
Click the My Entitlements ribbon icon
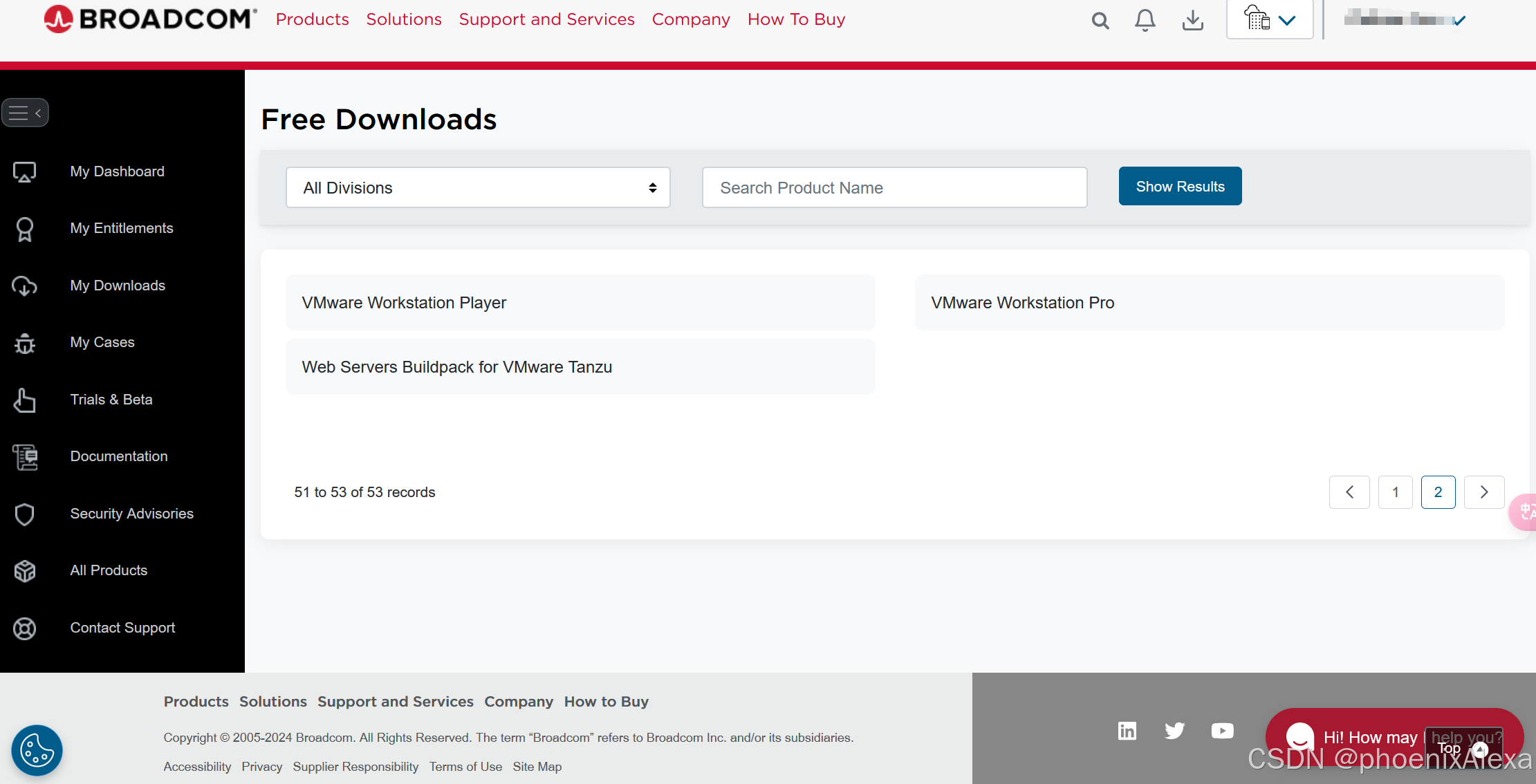25,229
